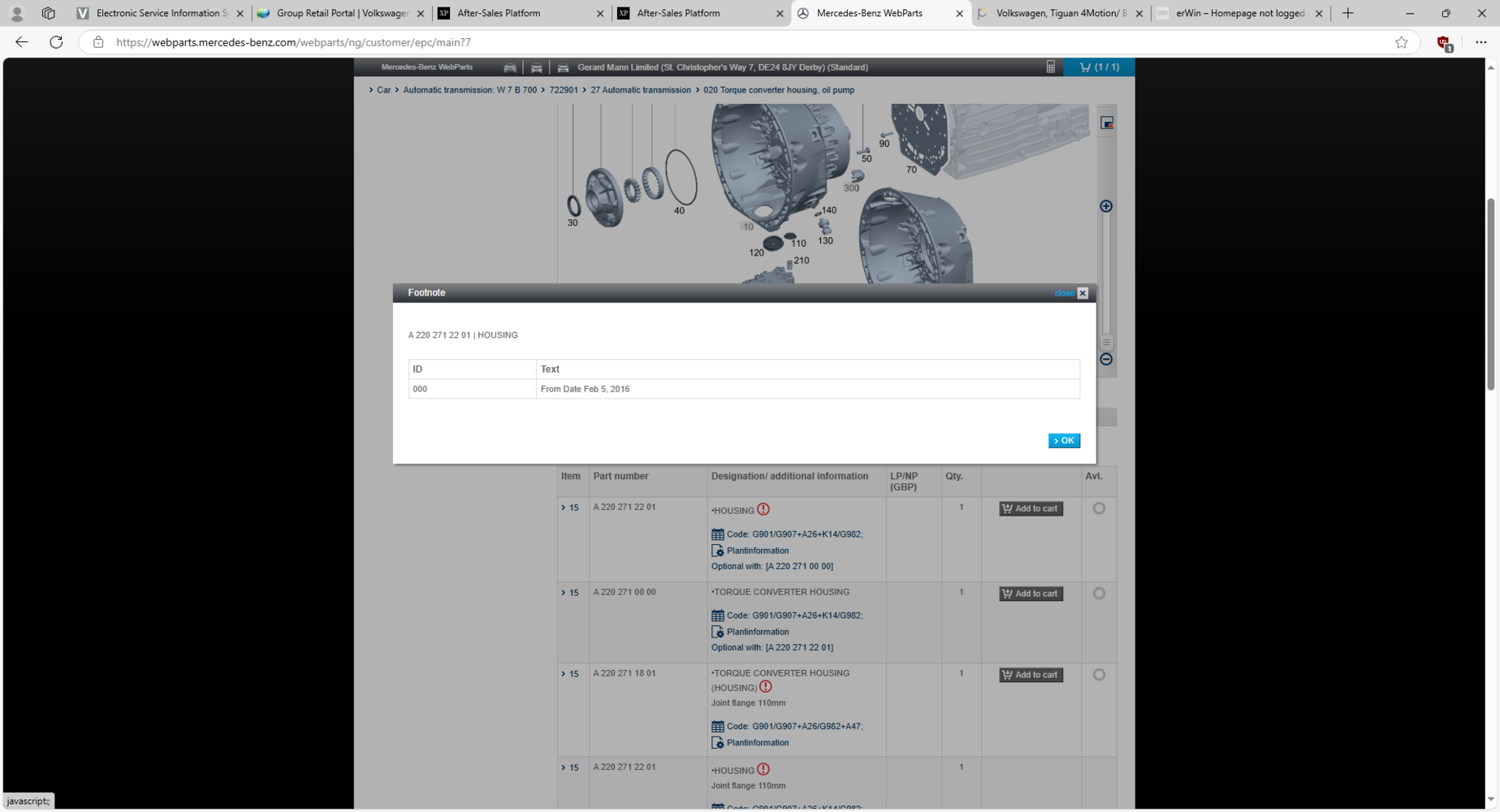This screenshot has height=812, width=1500.
Task: Click the diagram zoom-out minus icon
Action: pos(1105,359)
